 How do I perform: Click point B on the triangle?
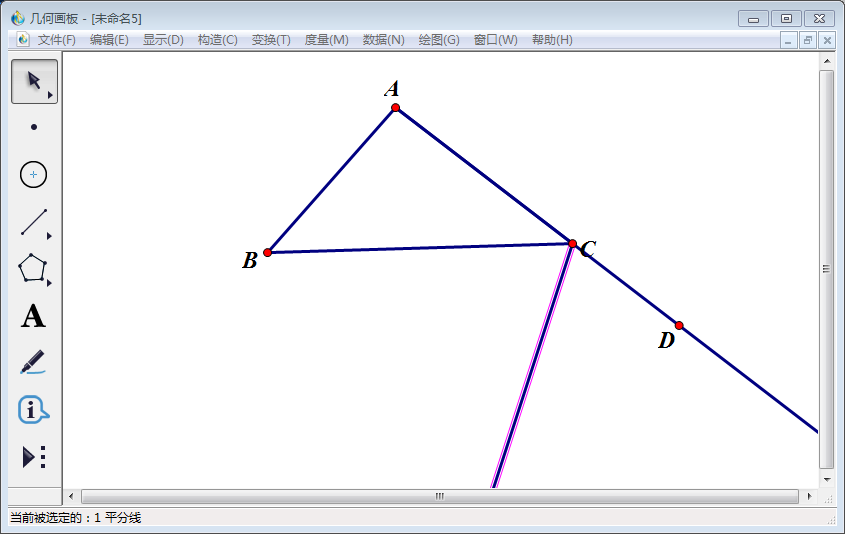click(x=267, y=252)
